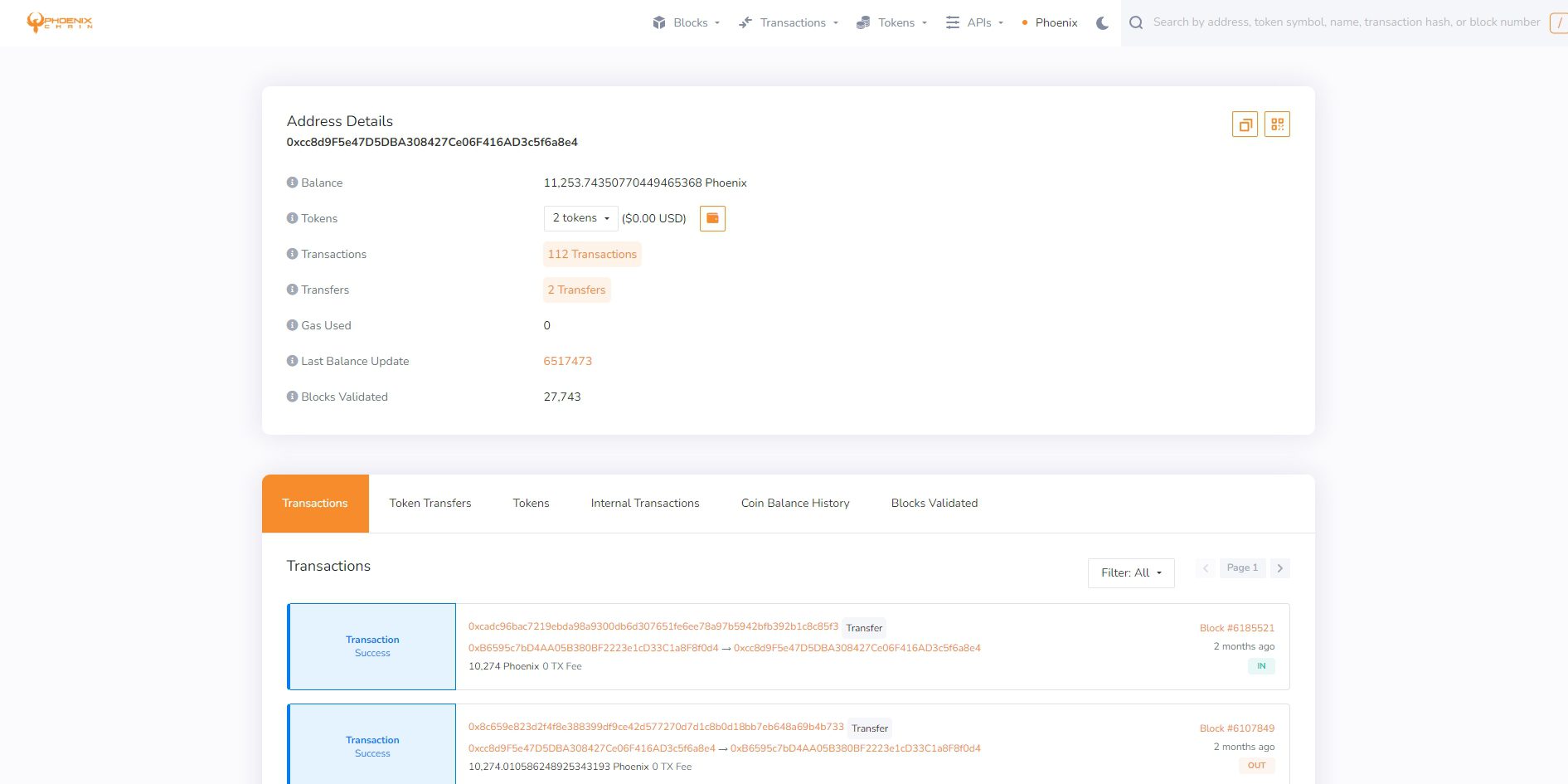
Task: Go to previous page arrow
Action: pyautogui.click(x=1206, y=568)
